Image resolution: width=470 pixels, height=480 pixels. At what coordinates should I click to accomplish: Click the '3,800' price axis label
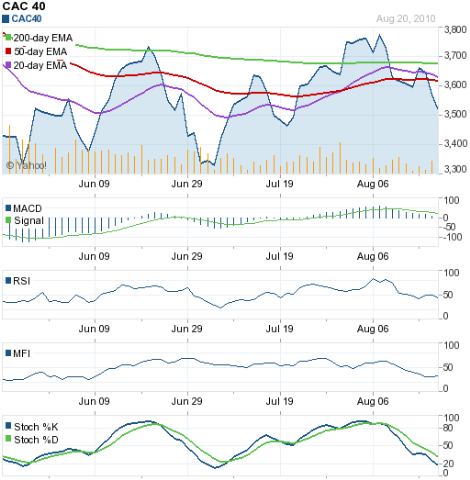click(455, 30)
